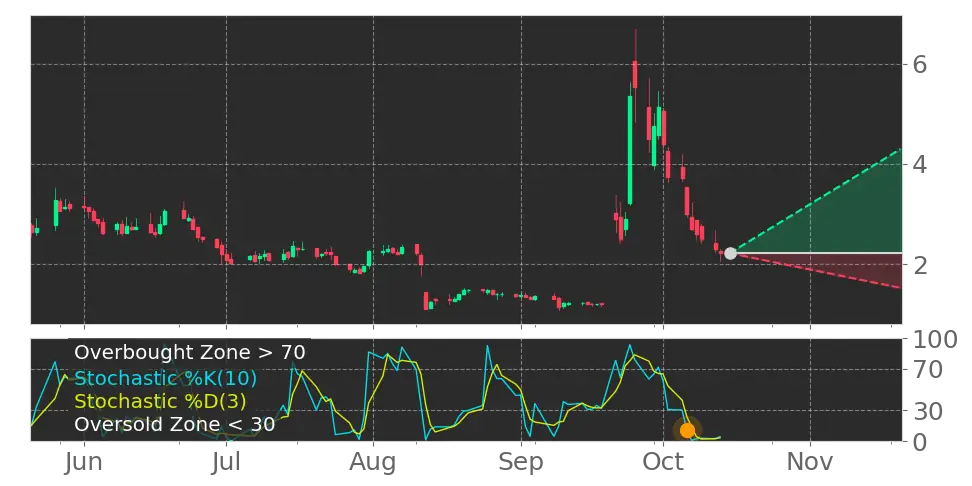The image size is (972, 486).
Task: Click the orange stochastic signal dot
Action: (687, 430)
